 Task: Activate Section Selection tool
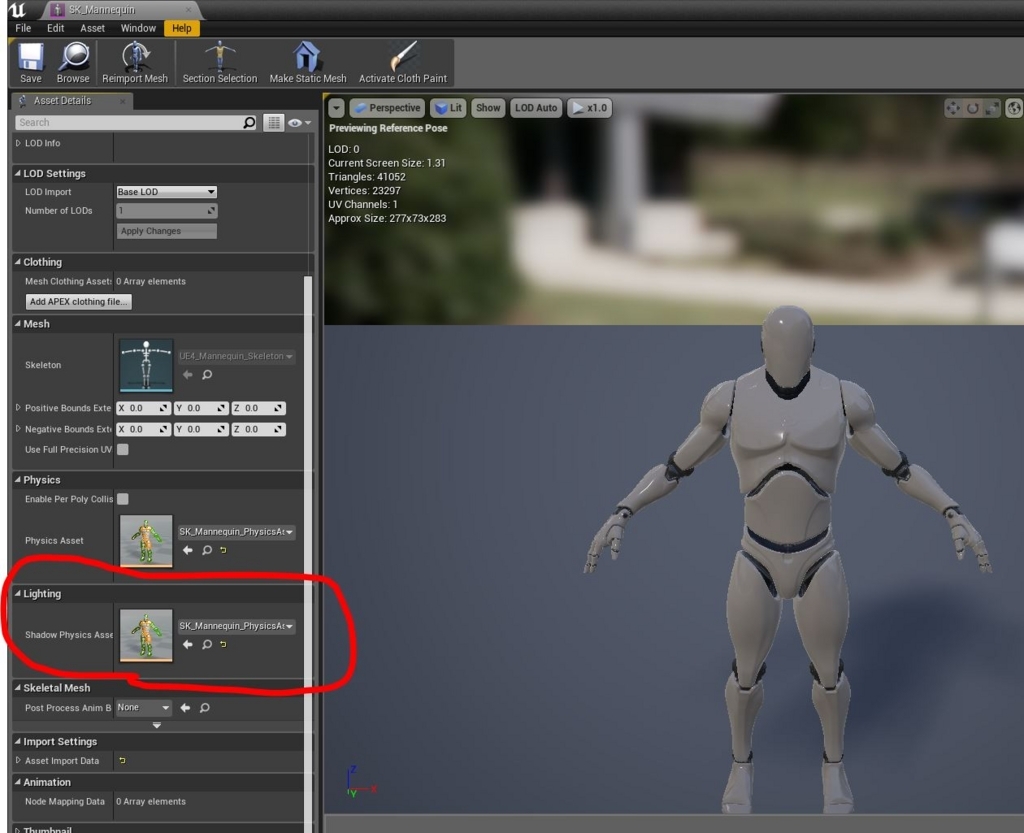(220, 57)
